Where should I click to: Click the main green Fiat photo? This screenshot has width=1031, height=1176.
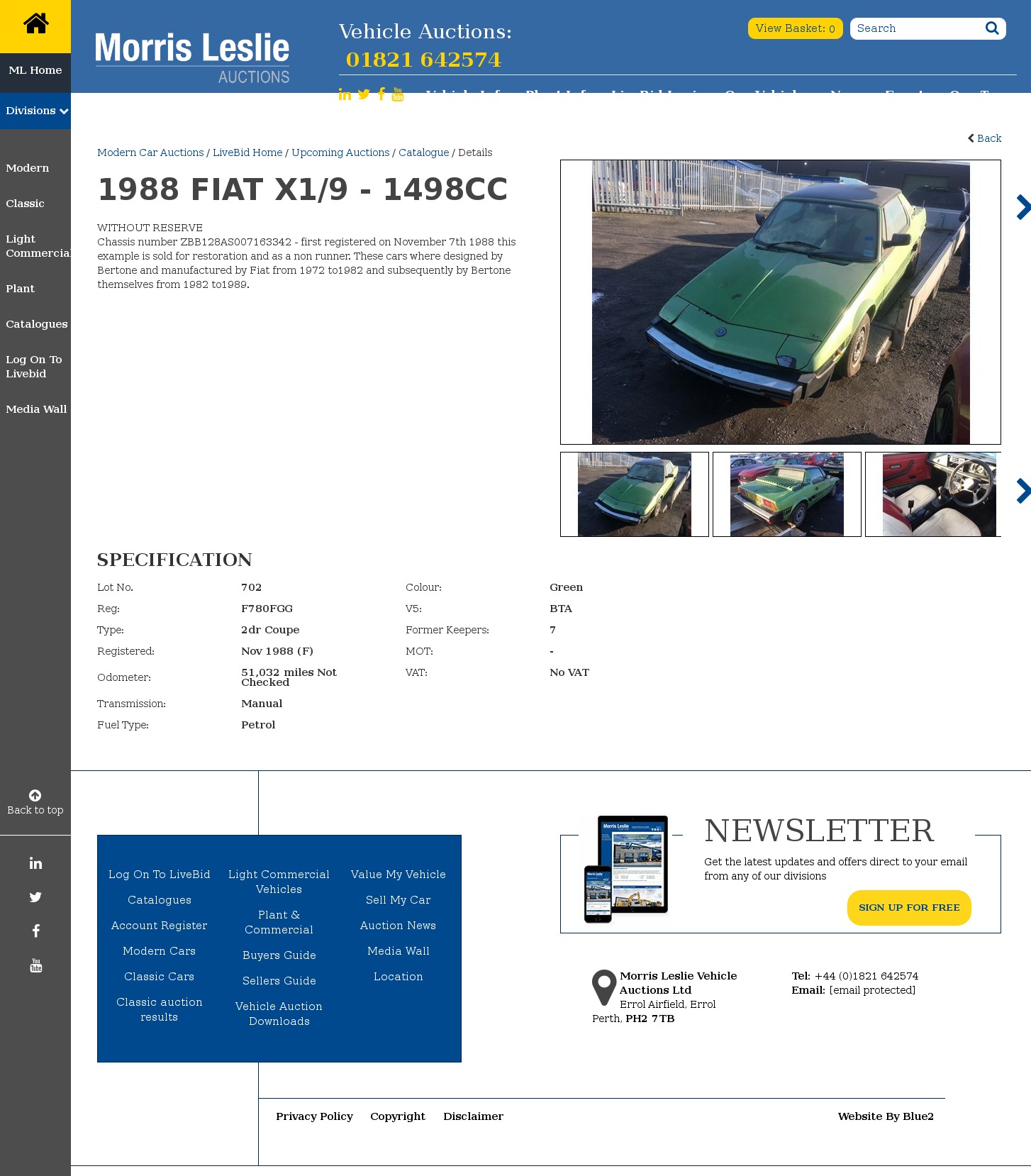(x=781, y=302)
